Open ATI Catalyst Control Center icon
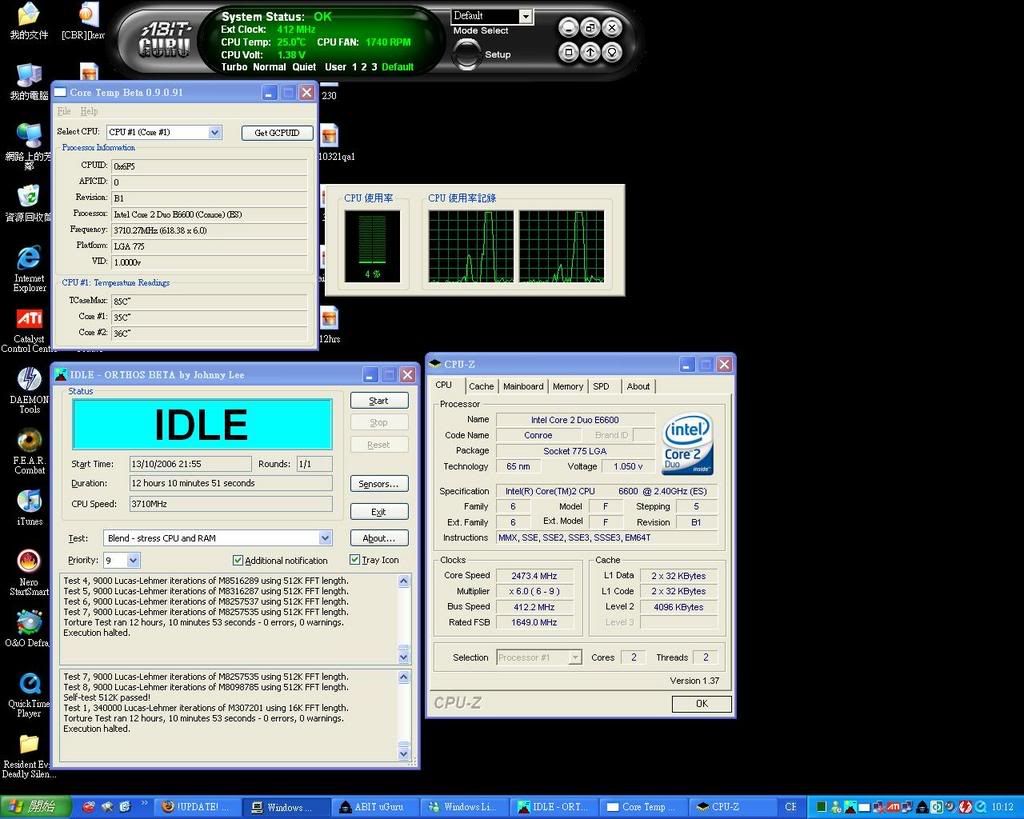The width and height of the screenshot is (1024, 819). (29, 329)
